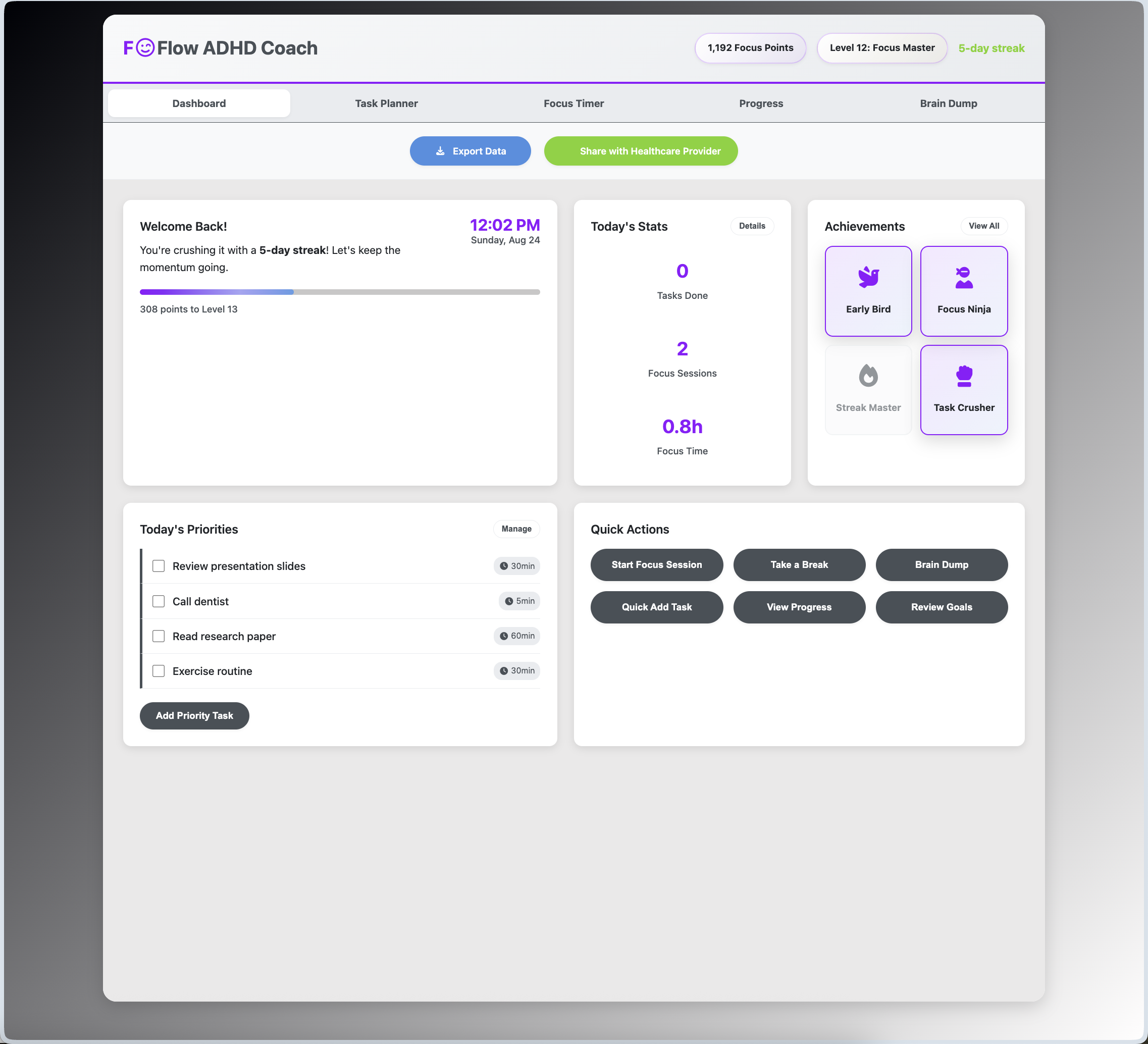1148x1044 pixels.
Task: Check off the Call dentist task
Action: click(159, 601)
